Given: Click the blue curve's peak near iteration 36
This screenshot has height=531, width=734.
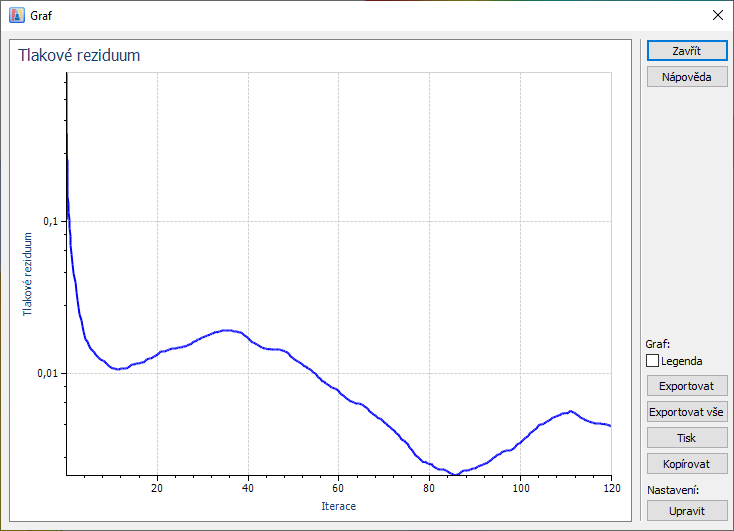Looking at the screenshot, I should click(227, 330).
